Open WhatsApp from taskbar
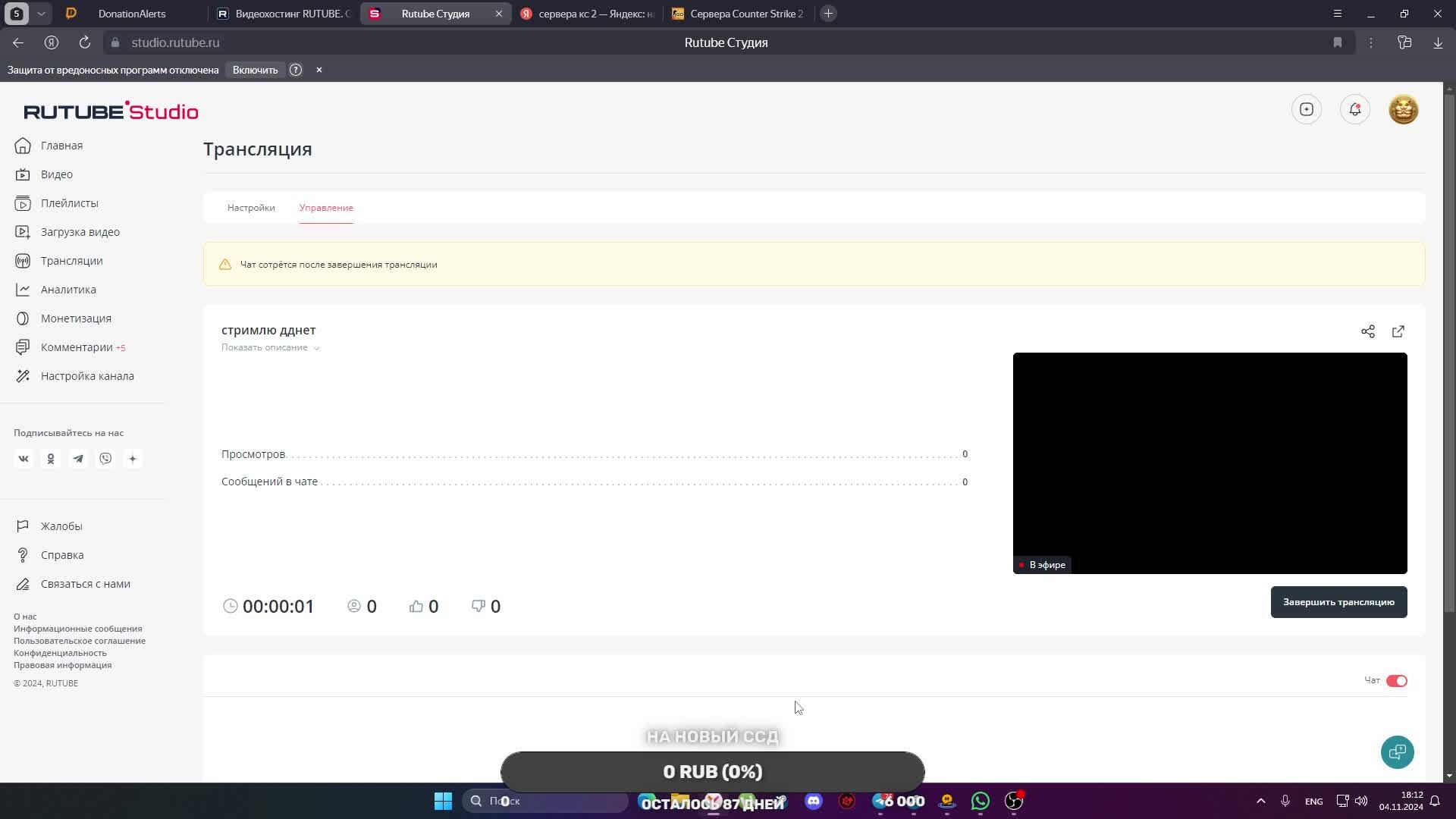The width and height of the screenshot is (1456, 819). pyautogui.click(x=981, y=801)
